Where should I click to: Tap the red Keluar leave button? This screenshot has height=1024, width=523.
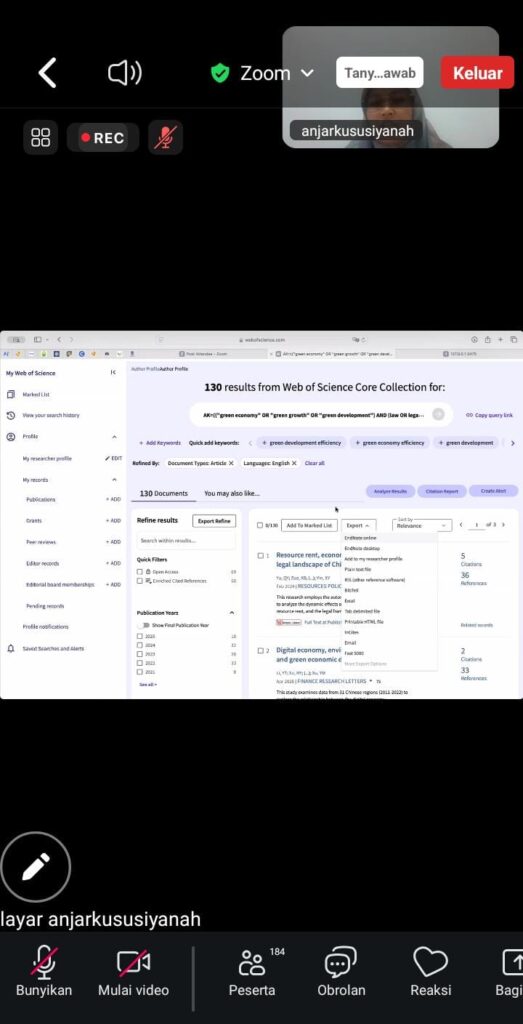click(x=478, y=72)
